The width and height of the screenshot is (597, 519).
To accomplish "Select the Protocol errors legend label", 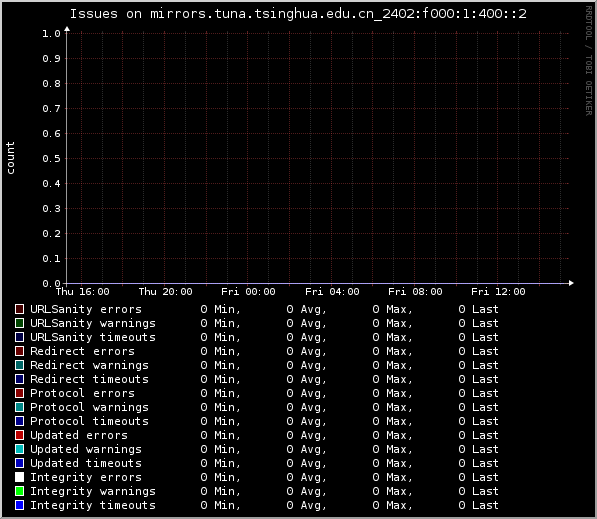I will click(x=82, y=393).
